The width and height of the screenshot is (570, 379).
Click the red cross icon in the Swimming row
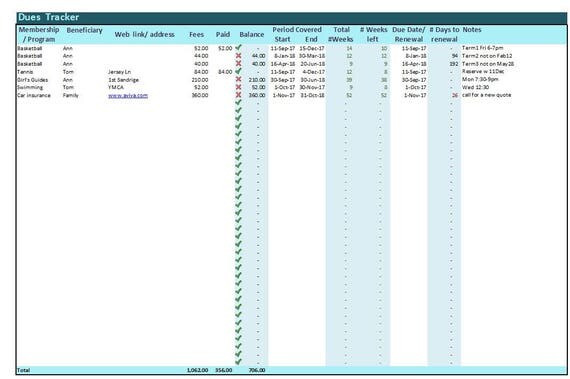238,87
